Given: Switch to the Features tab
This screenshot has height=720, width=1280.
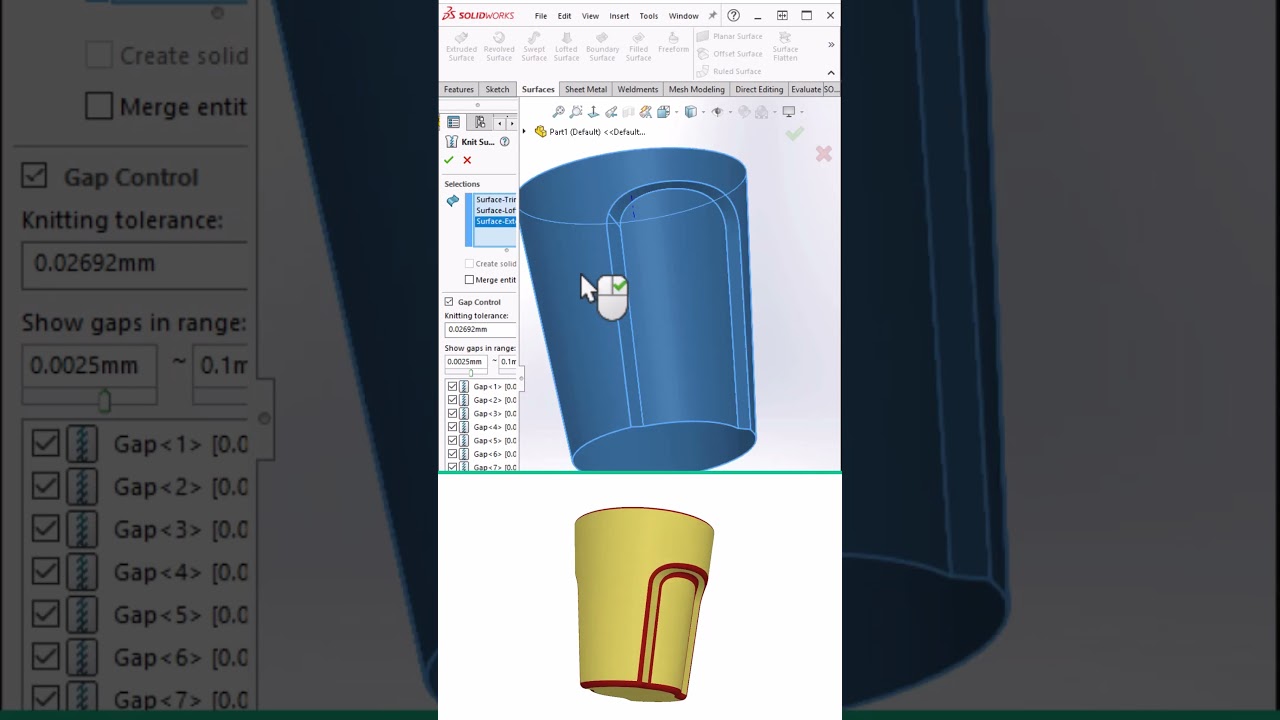Looking at the screenshot, I should [459, 89].
